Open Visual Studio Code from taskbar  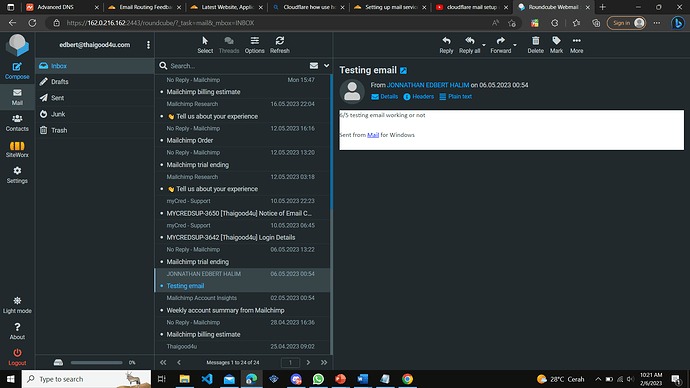click(x=207, y=379)
